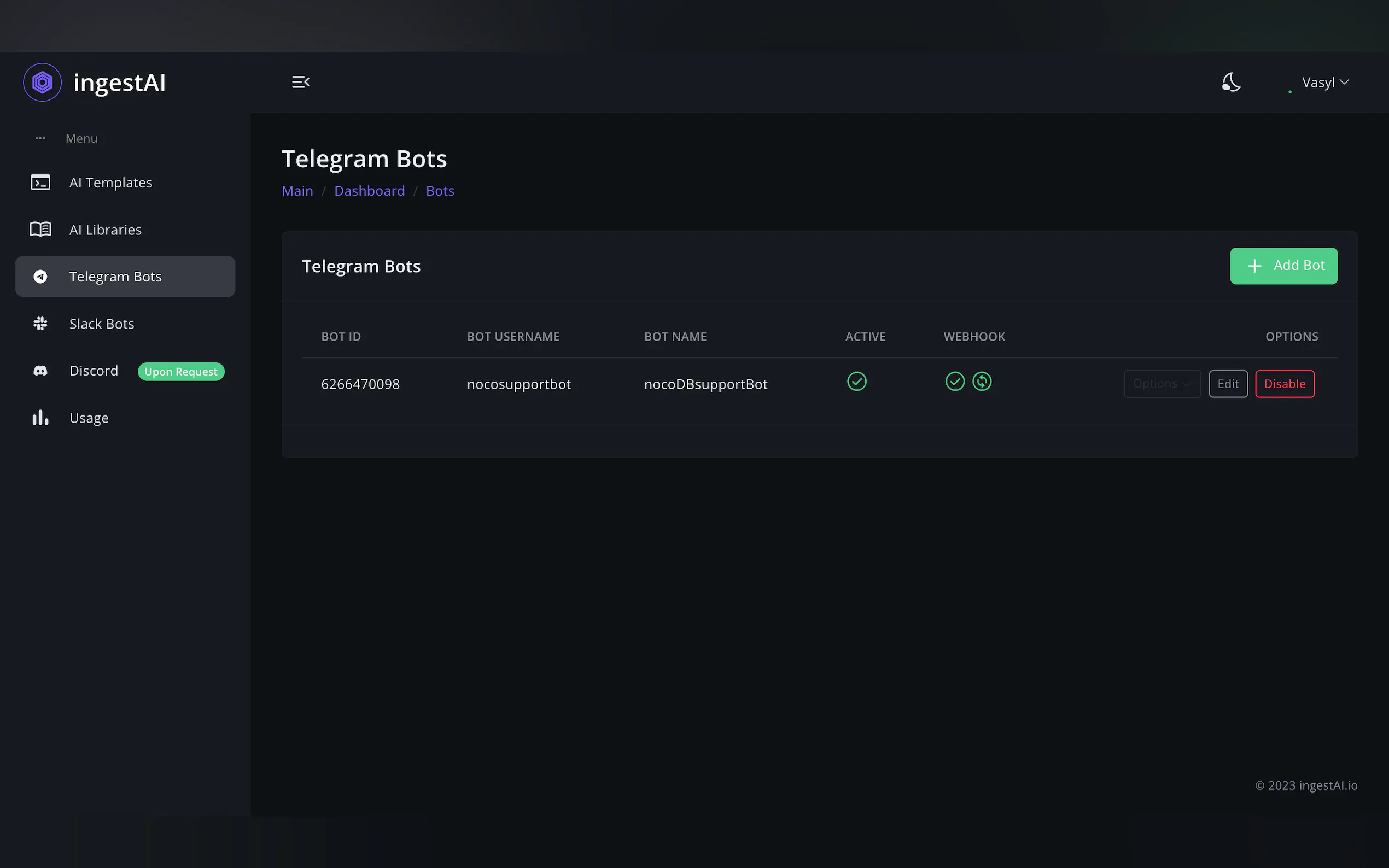Image resolution: width=1389 pixels, height=868 pixels.
Task: Open AI Libraries menu item
Action: [x=125, y=230]
